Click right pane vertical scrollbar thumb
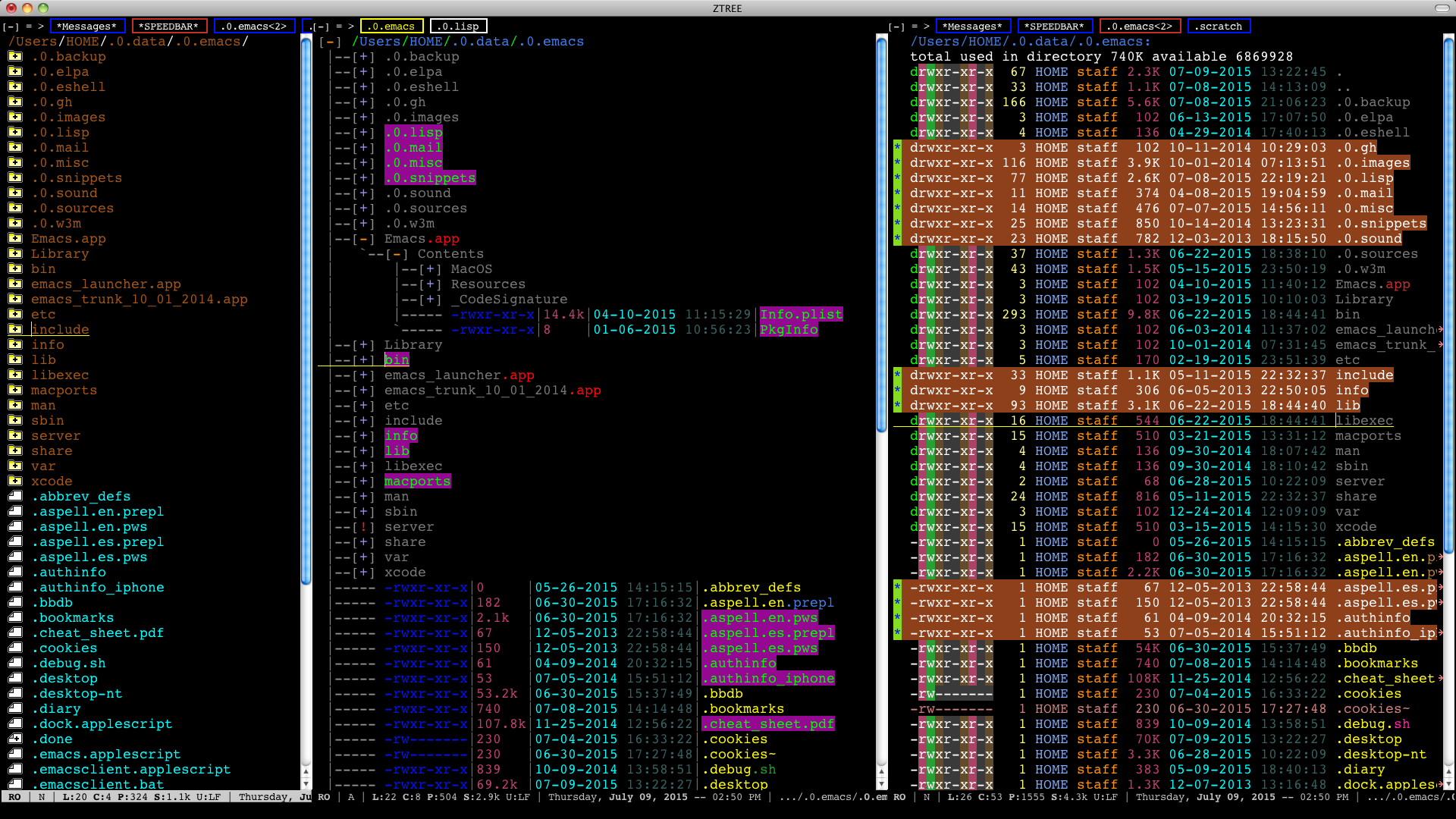 [1448, 296]
